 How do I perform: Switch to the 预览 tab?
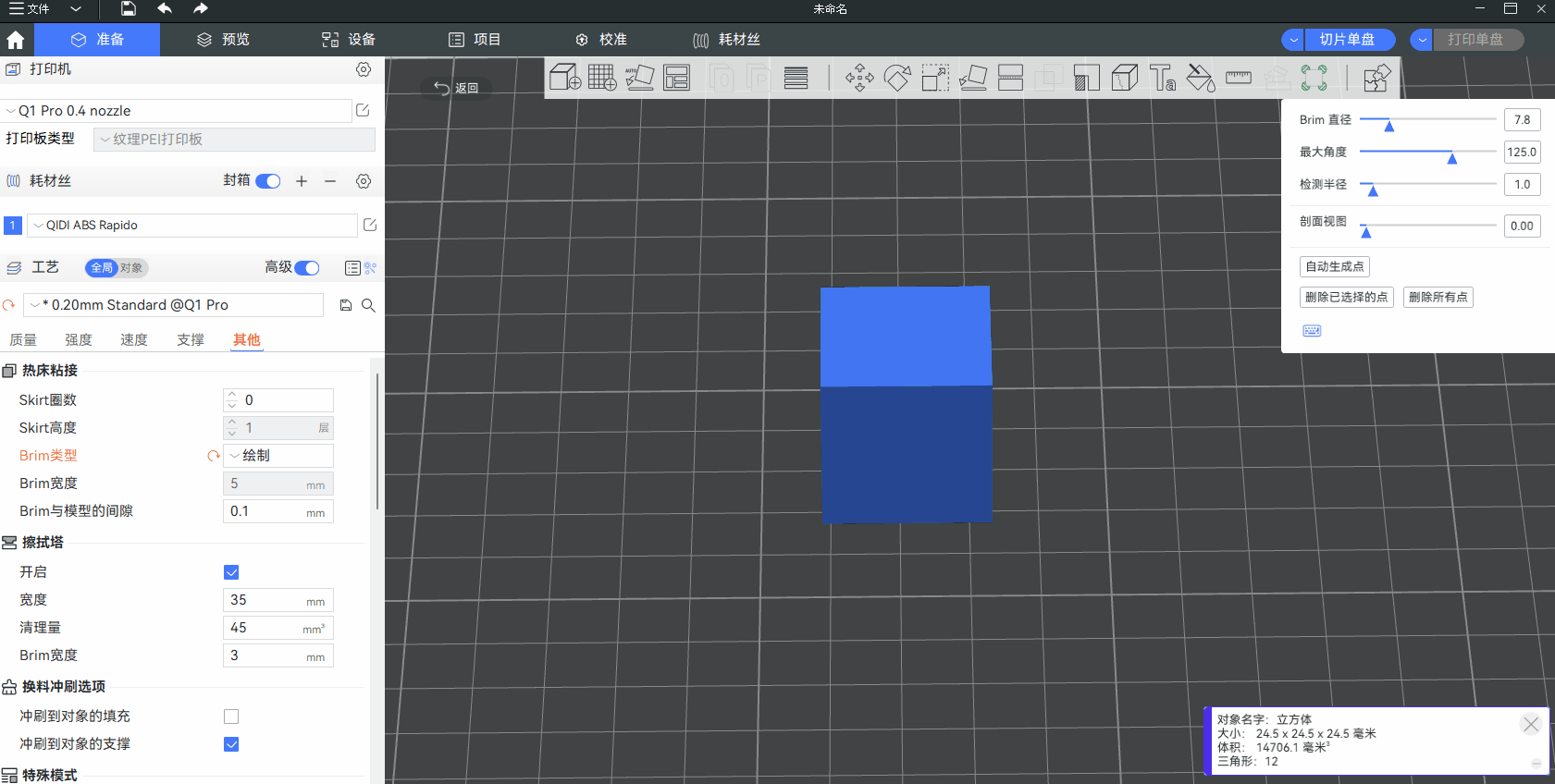pyautogui.click(x=224, y=40)
